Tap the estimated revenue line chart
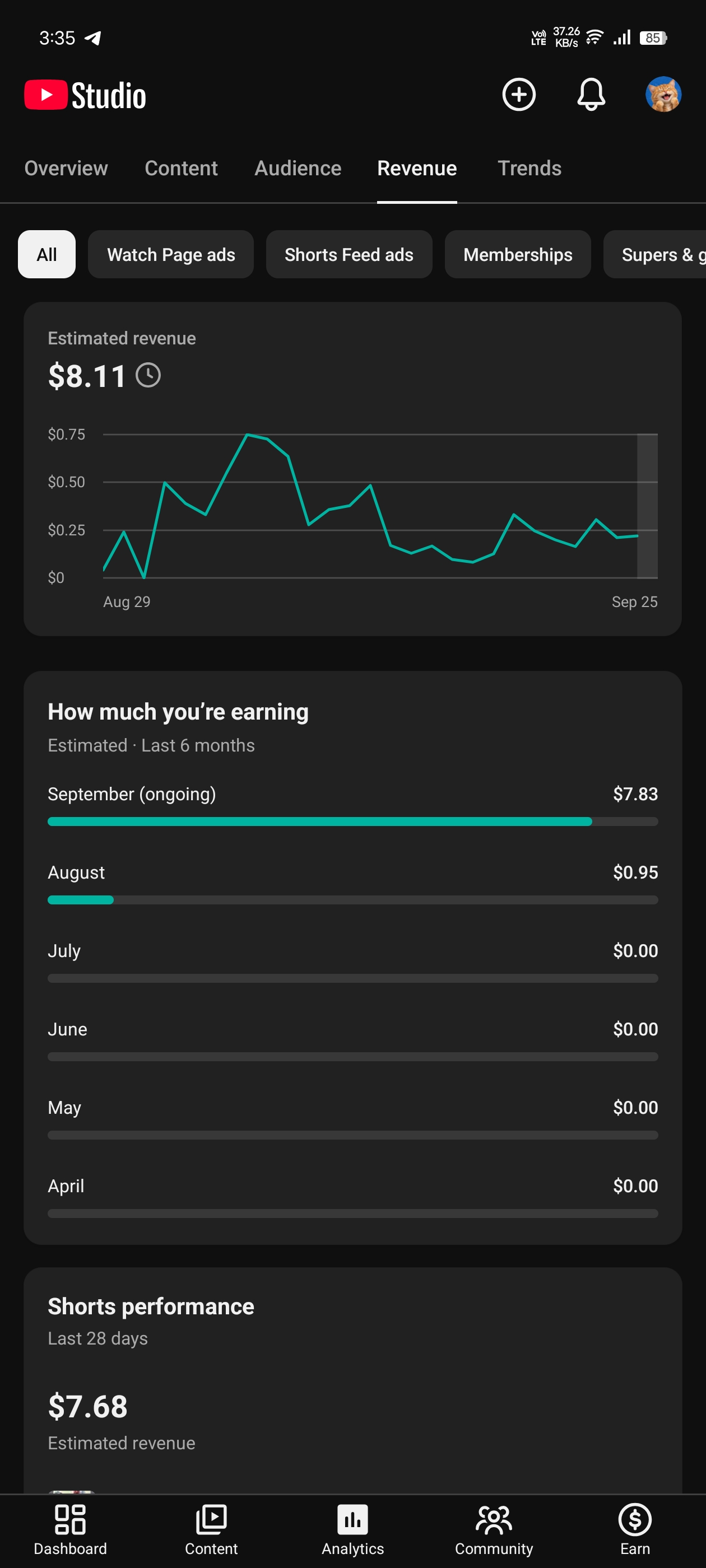Viewport: 706px width, 1568px height. [380, 506]
